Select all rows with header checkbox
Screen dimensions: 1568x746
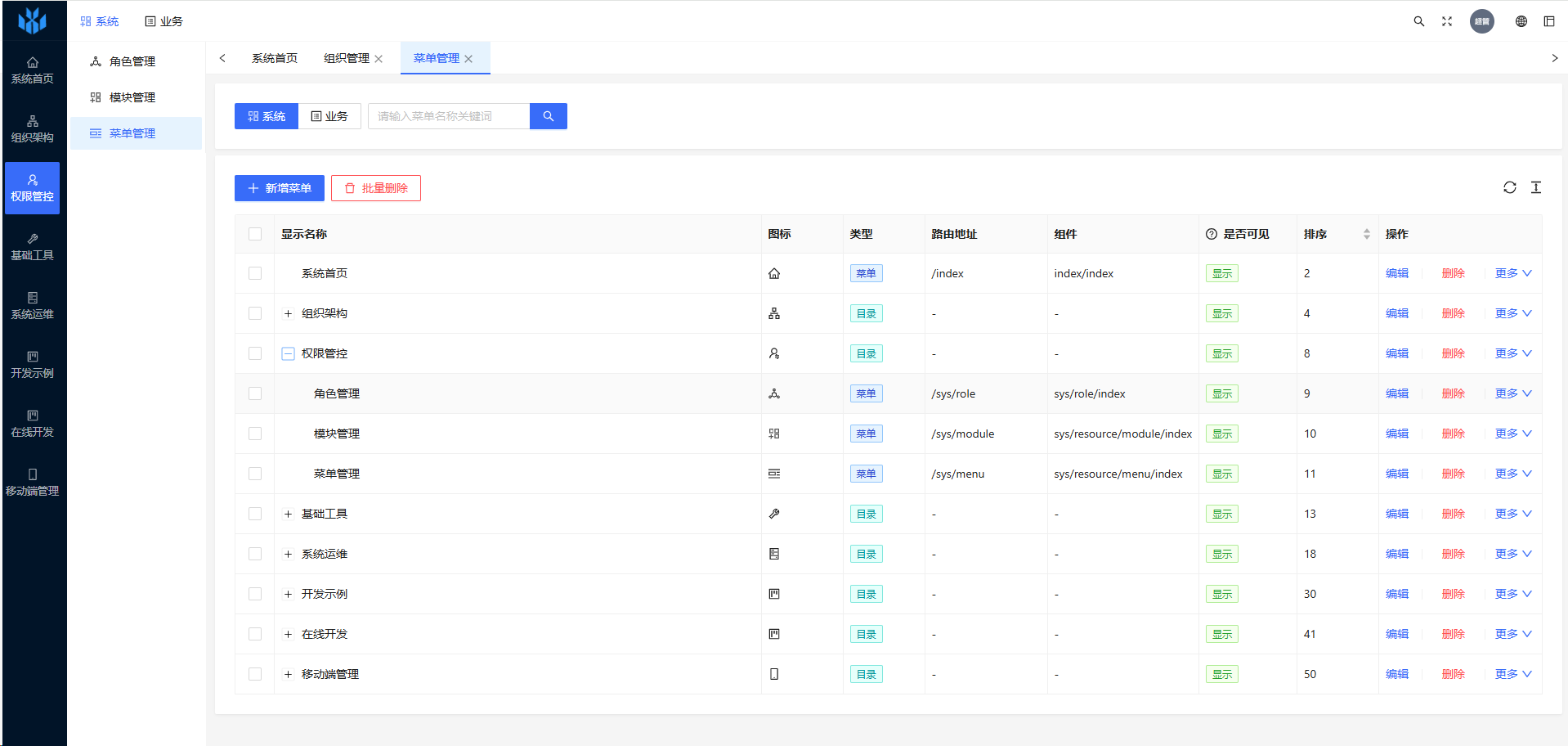click(255, 234)
